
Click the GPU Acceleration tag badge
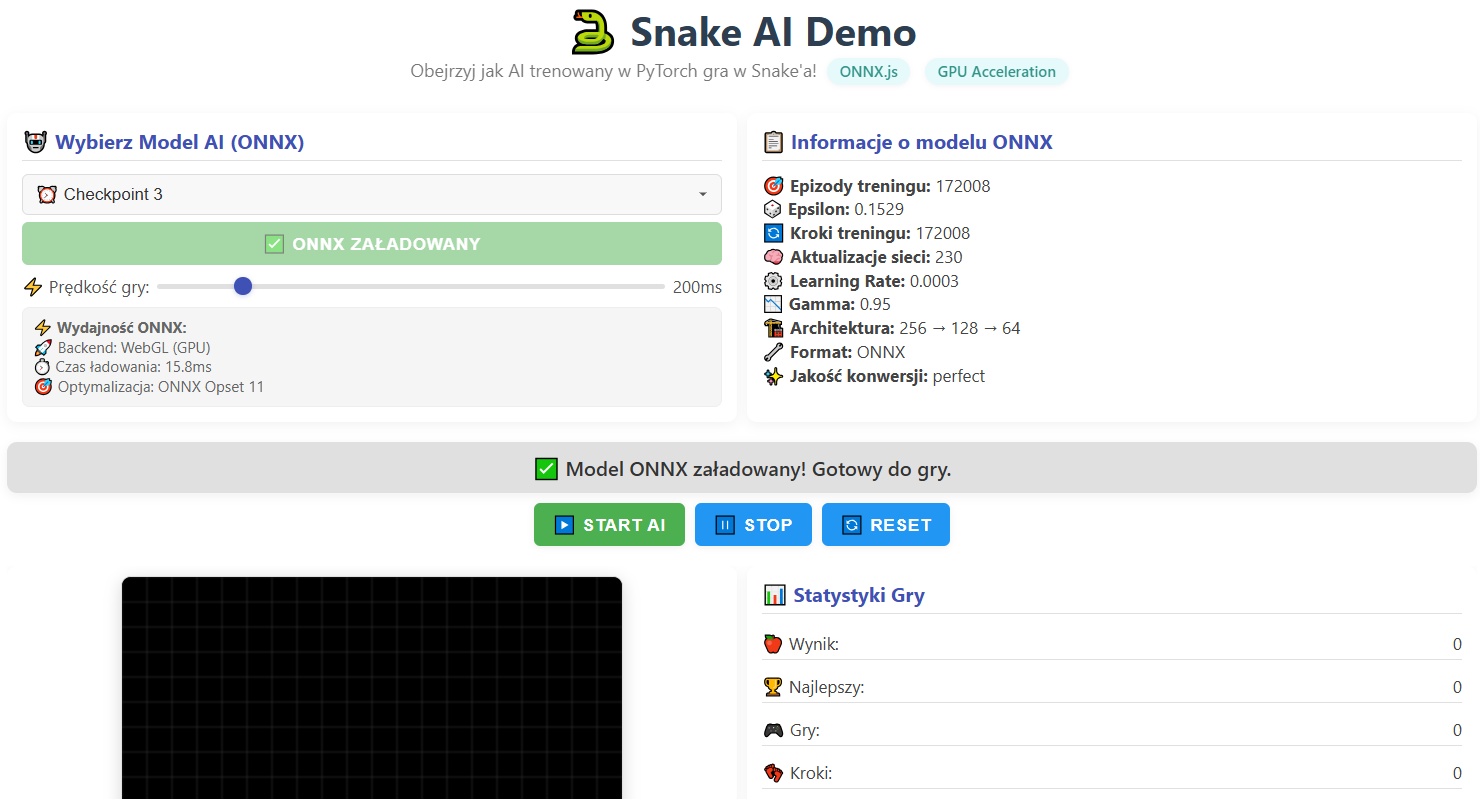996,72
